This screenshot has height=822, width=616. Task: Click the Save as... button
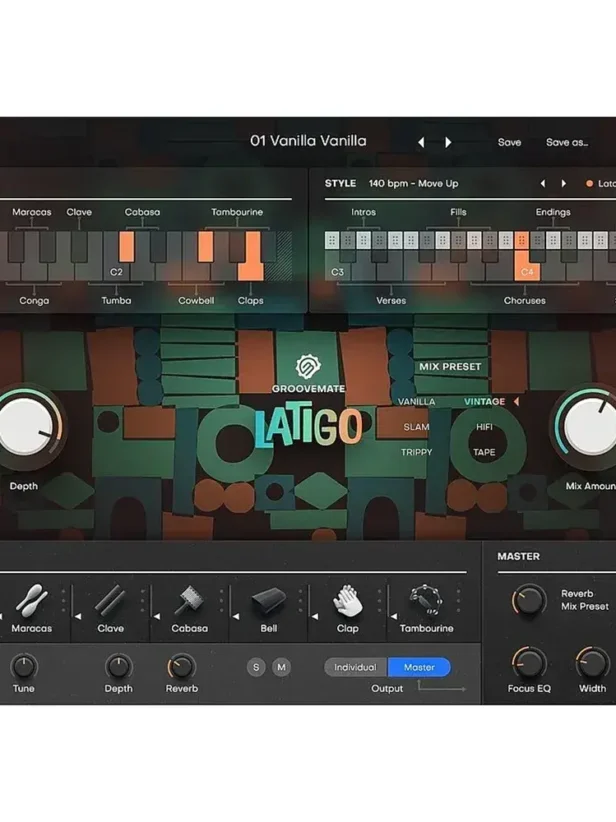567,143
